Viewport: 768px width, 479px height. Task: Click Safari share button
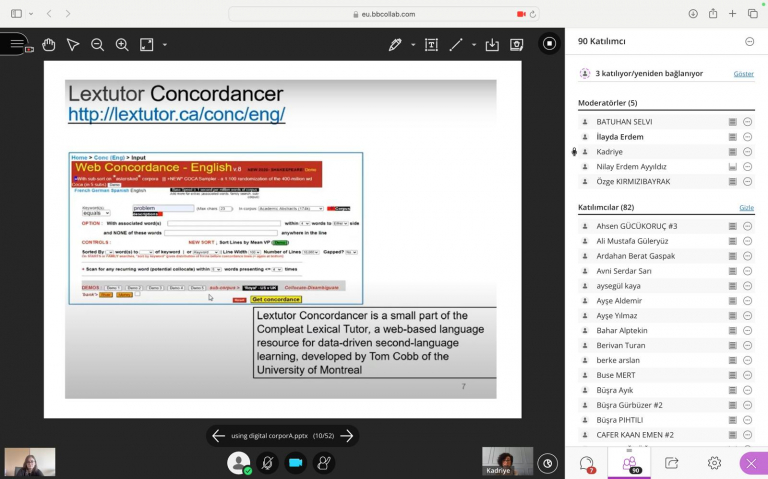(713, 14)
